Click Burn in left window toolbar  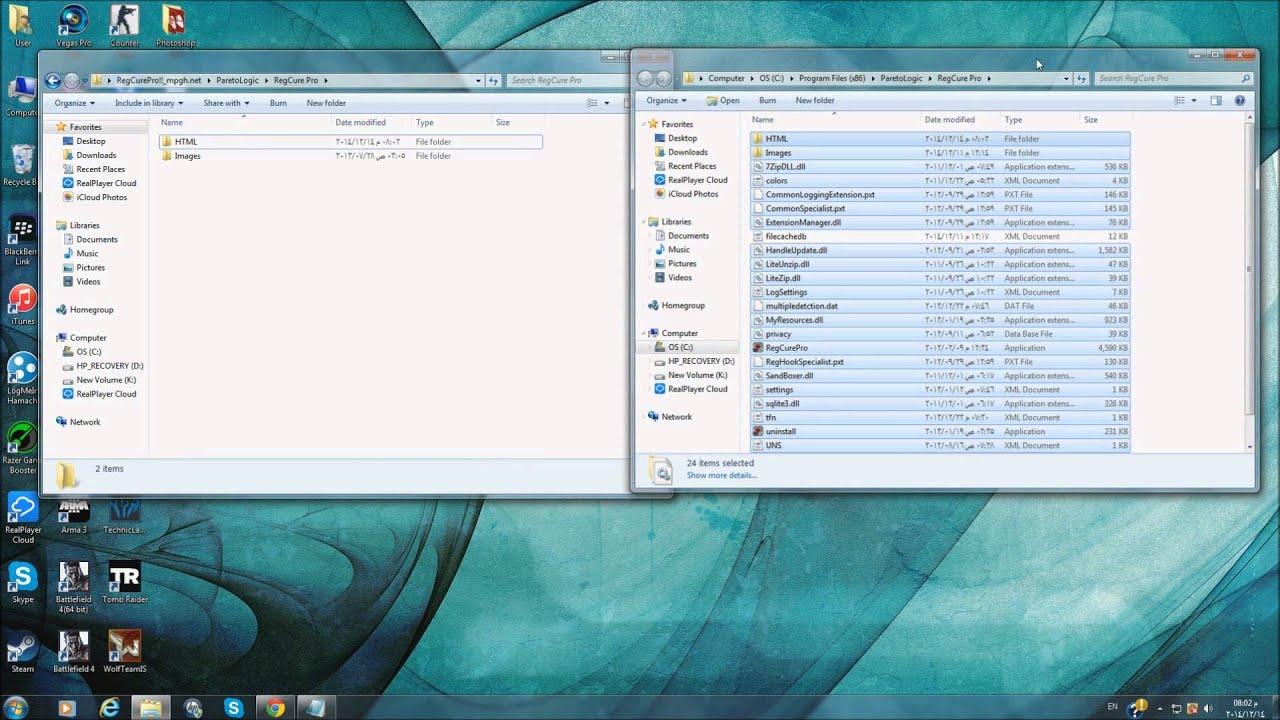pos(278,103)
